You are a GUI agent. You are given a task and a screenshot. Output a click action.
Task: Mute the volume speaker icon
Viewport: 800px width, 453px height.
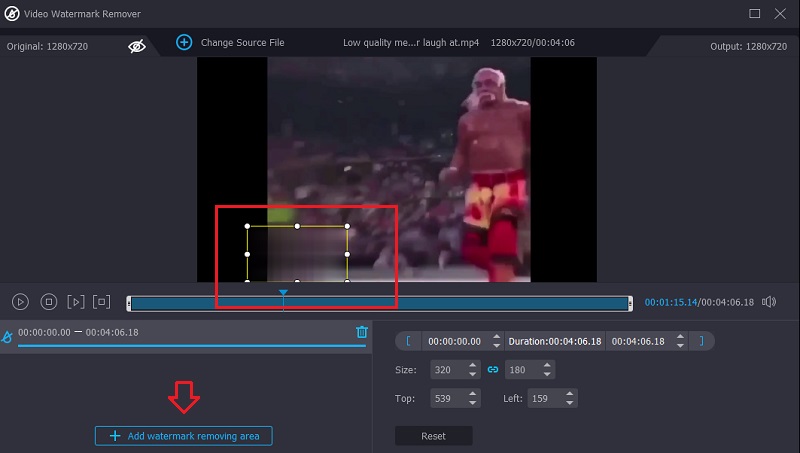[769, 302]
